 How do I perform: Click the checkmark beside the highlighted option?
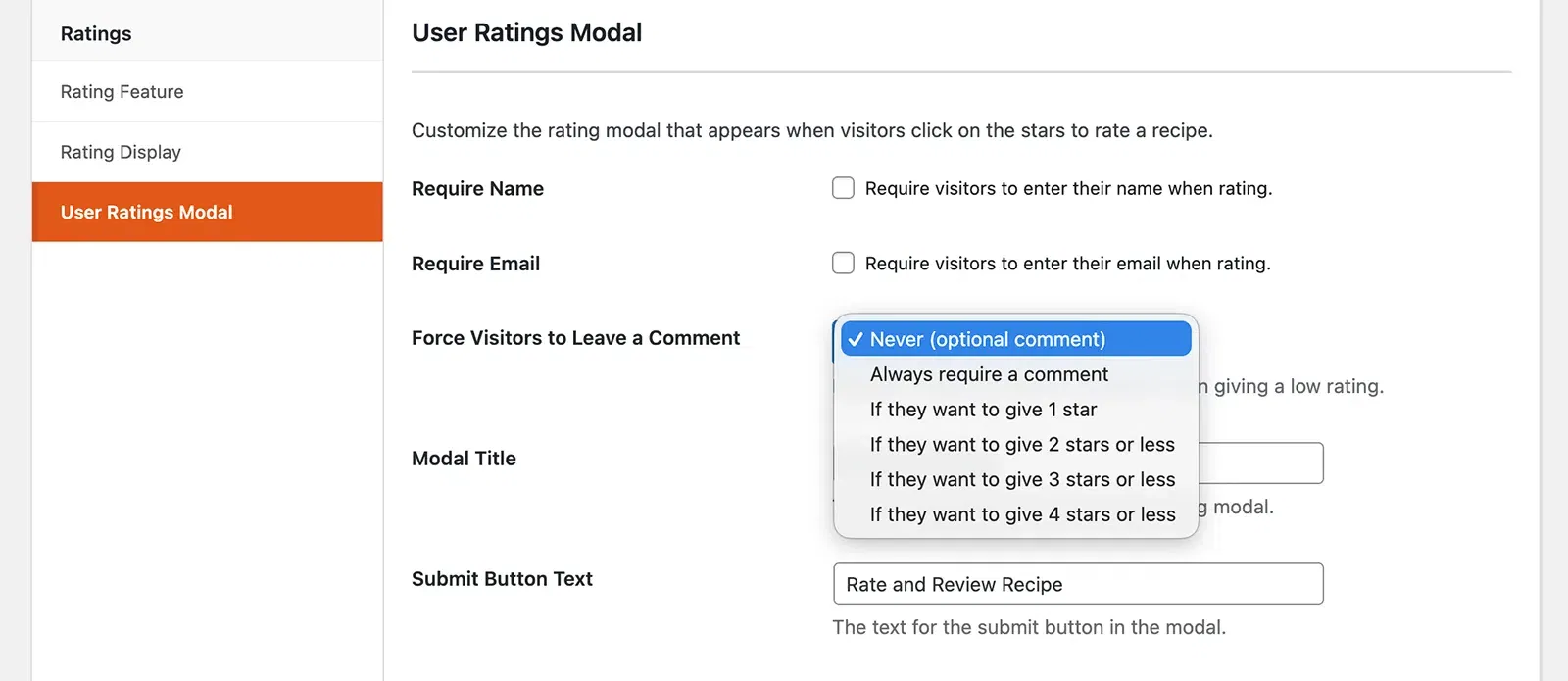coord(856,338)
